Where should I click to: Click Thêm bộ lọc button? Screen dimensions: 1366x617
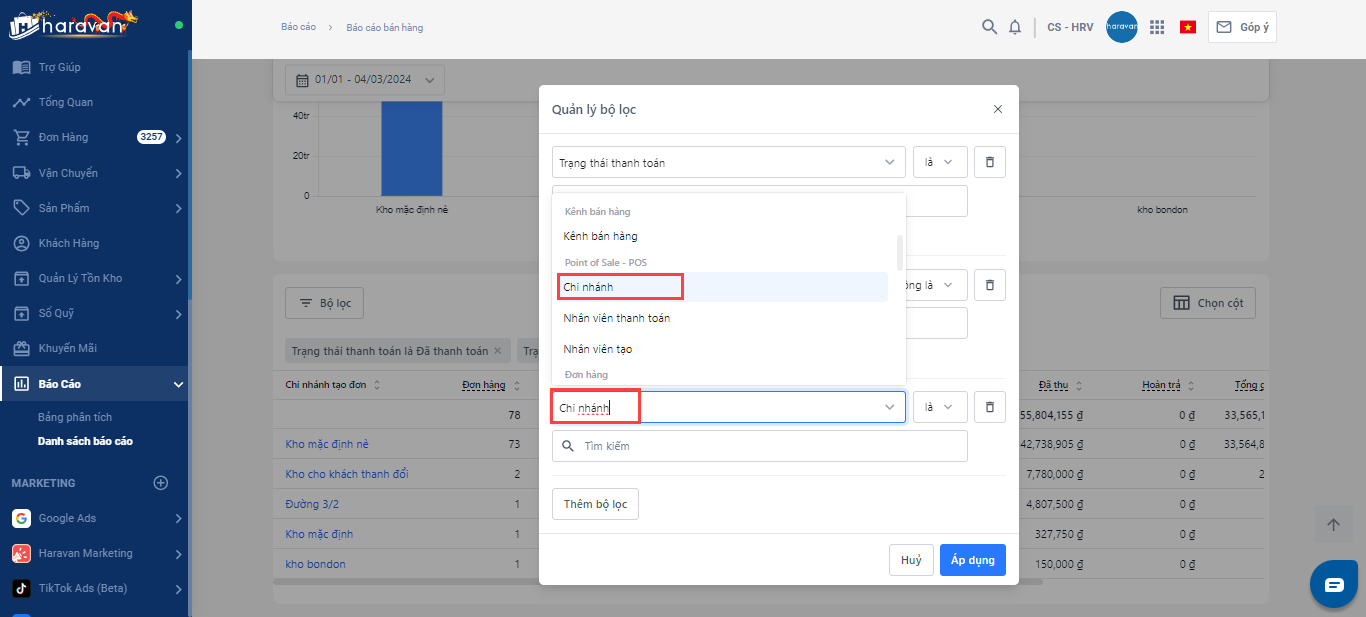[595, 504]
